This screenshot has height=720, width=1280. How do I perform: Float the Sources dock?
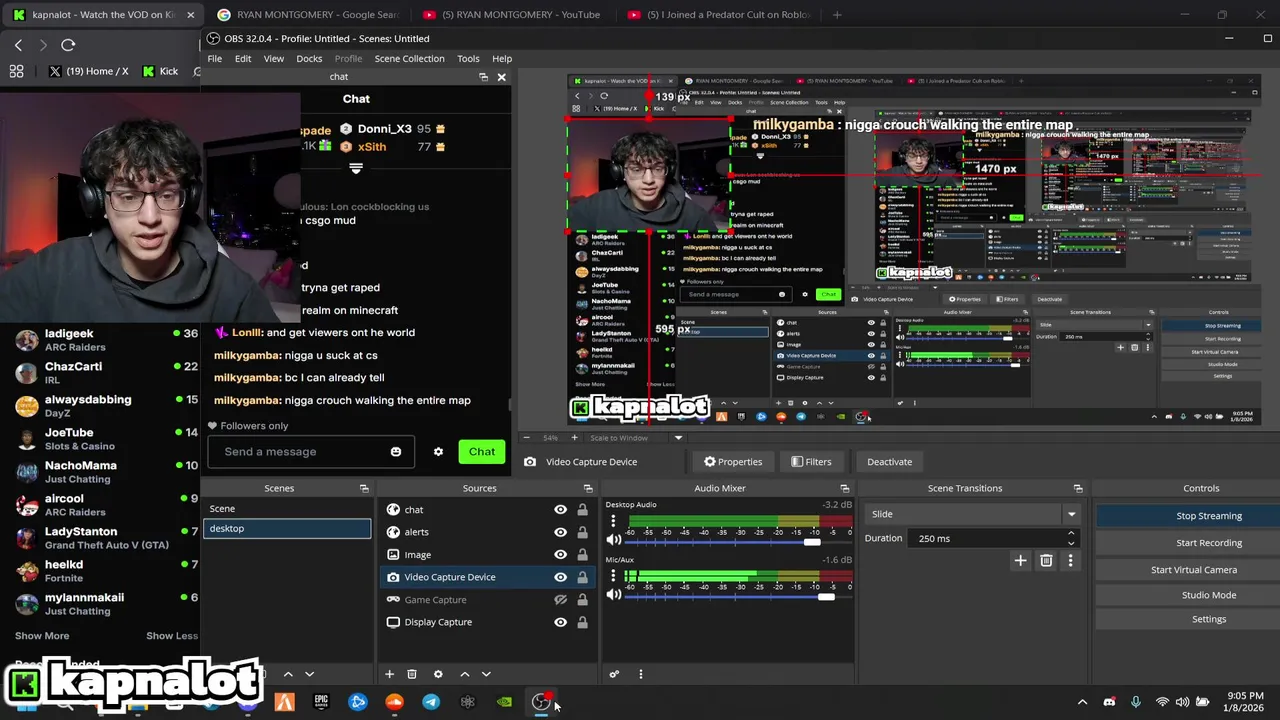[x=588, y=488]
